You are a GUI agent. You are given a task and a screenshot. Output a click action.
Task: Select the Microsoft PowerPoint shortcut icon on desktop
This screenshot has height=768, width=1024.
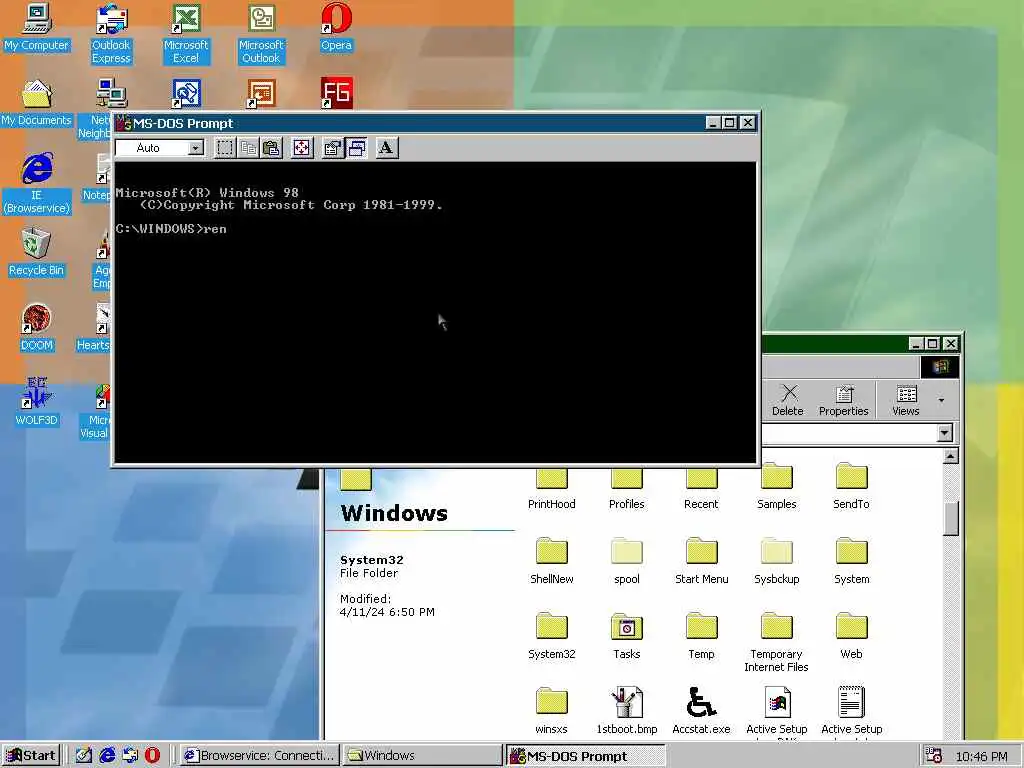pos(261,94)
